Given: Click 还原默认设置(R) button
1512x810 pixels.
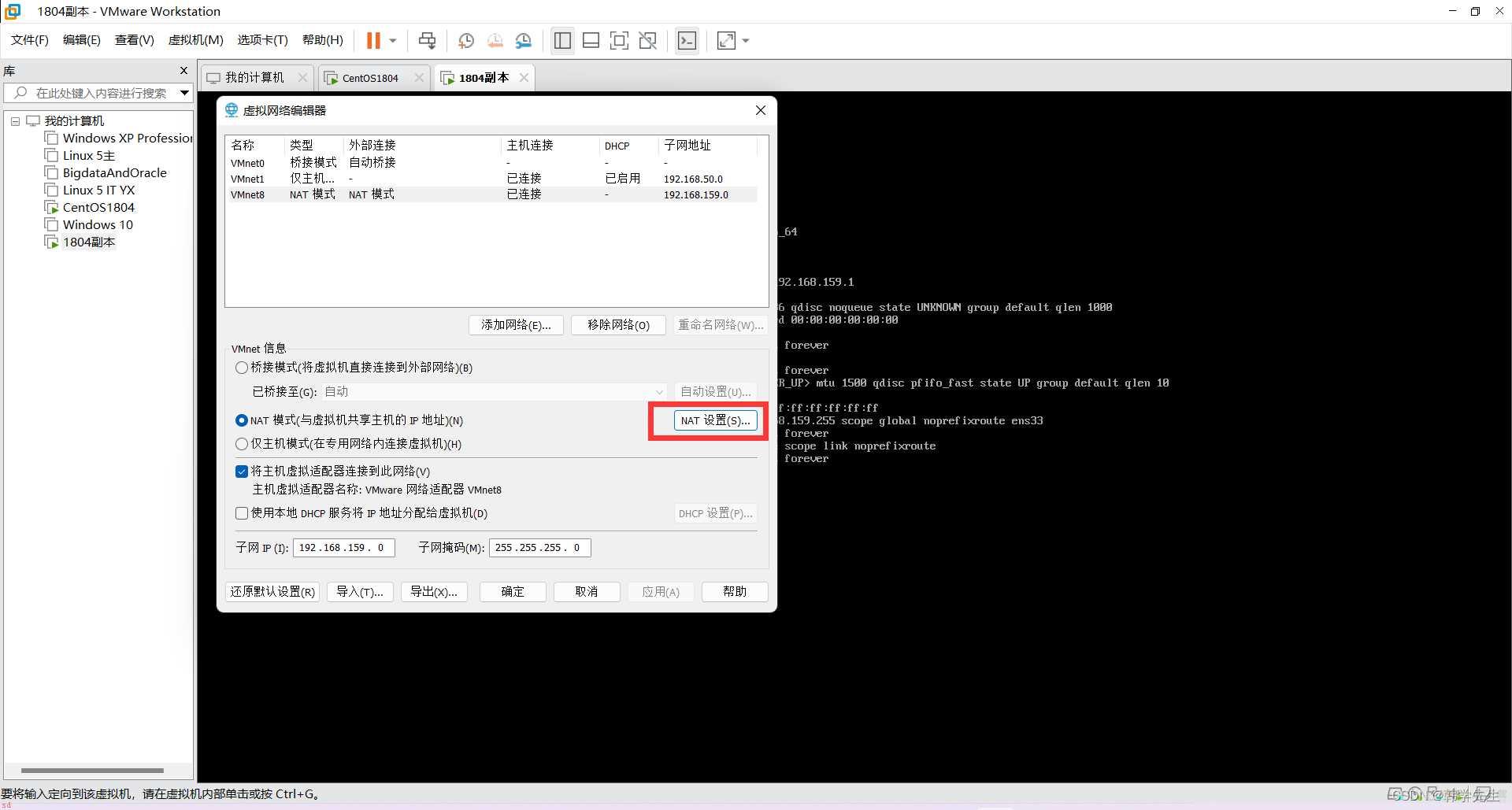Looking at the screenshot, I should tap(272, 592).
